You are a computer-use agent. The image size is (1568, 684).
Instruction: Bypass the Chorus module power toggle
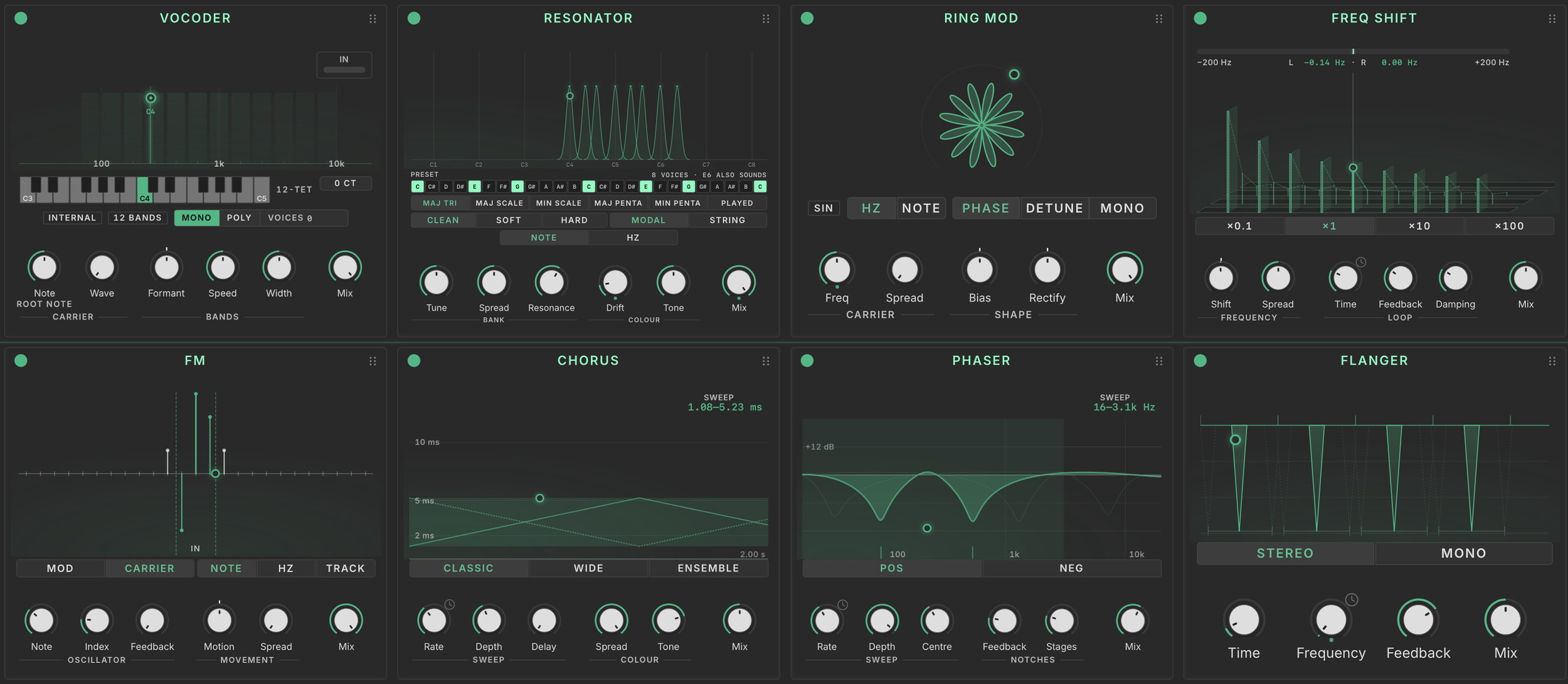[x=414, y=360]
